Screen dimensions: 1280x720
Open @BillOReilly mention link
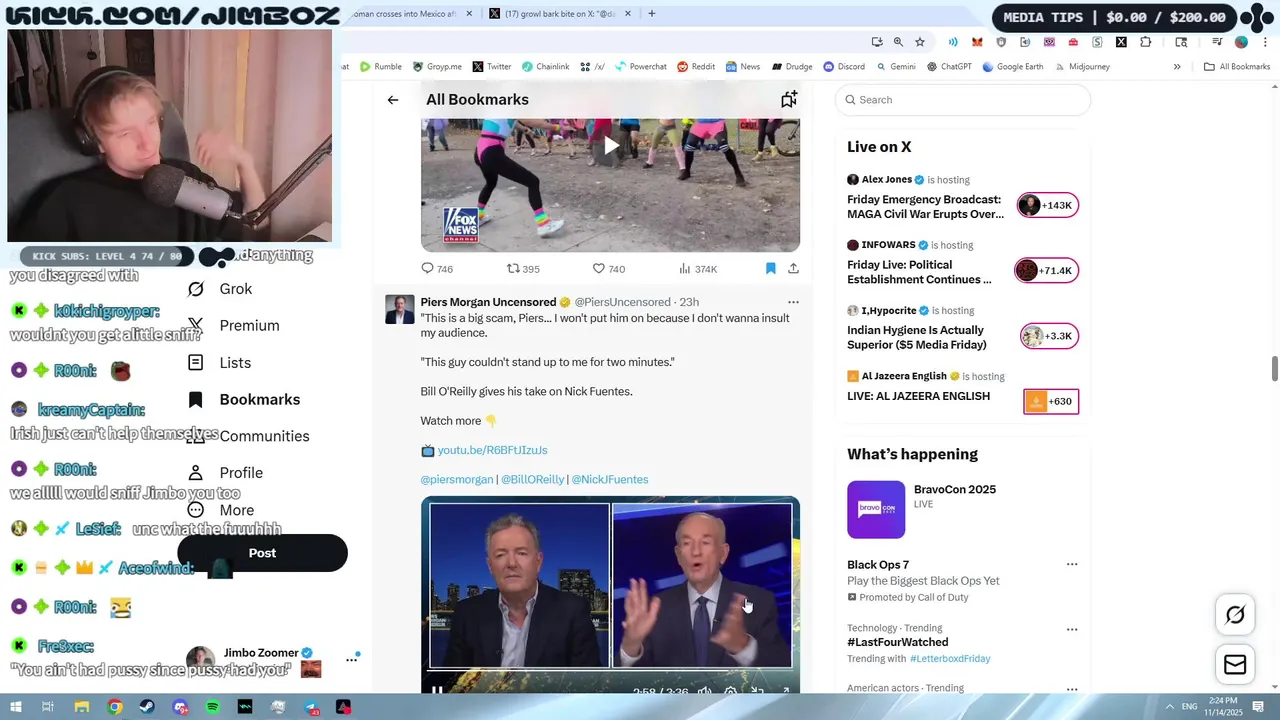(532, 480)
